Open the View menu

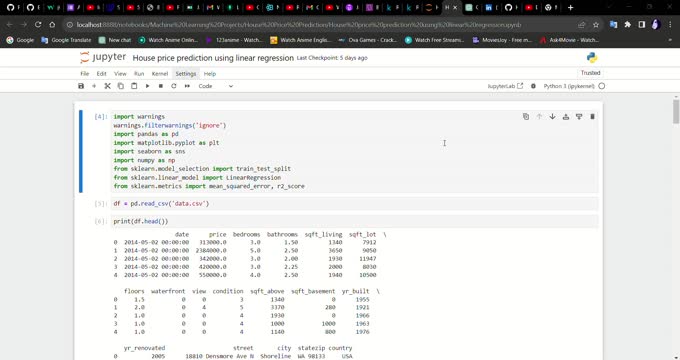pos(120,73)
